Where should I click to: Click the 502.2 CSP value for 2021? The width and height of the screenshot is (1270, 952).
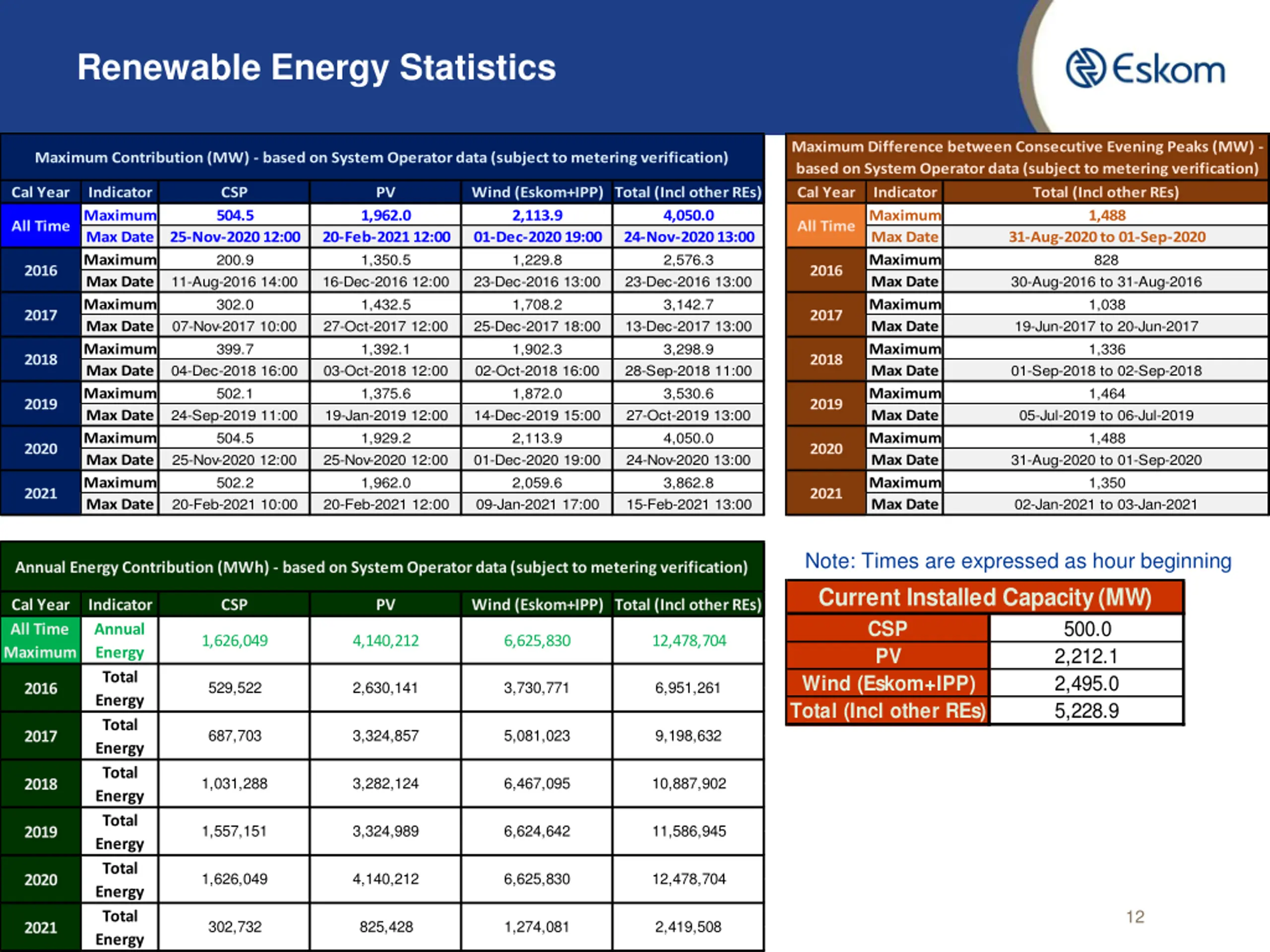[235, 483]
